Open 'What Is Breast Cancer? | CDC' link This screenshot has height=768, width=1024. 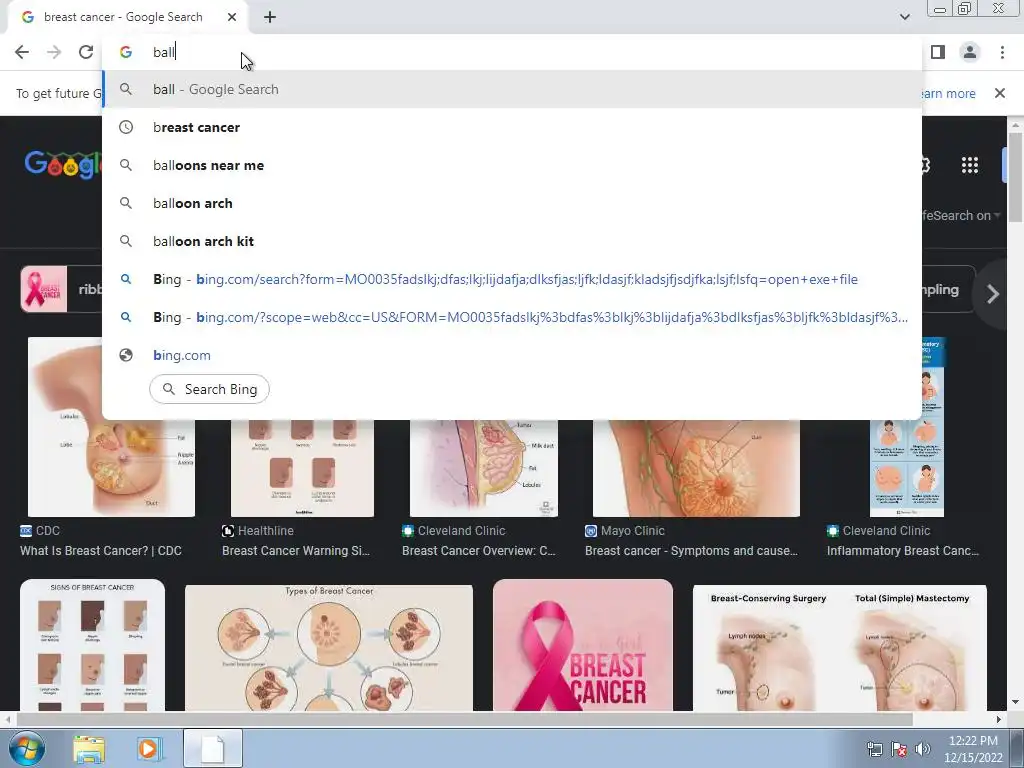[x=101, y=551]
